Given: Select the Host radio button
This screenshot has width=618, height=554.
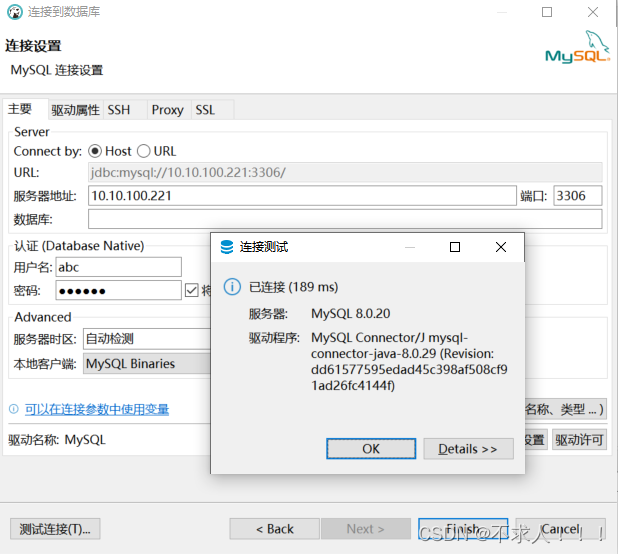Looking at the screenshot, I should pos(95,151).
